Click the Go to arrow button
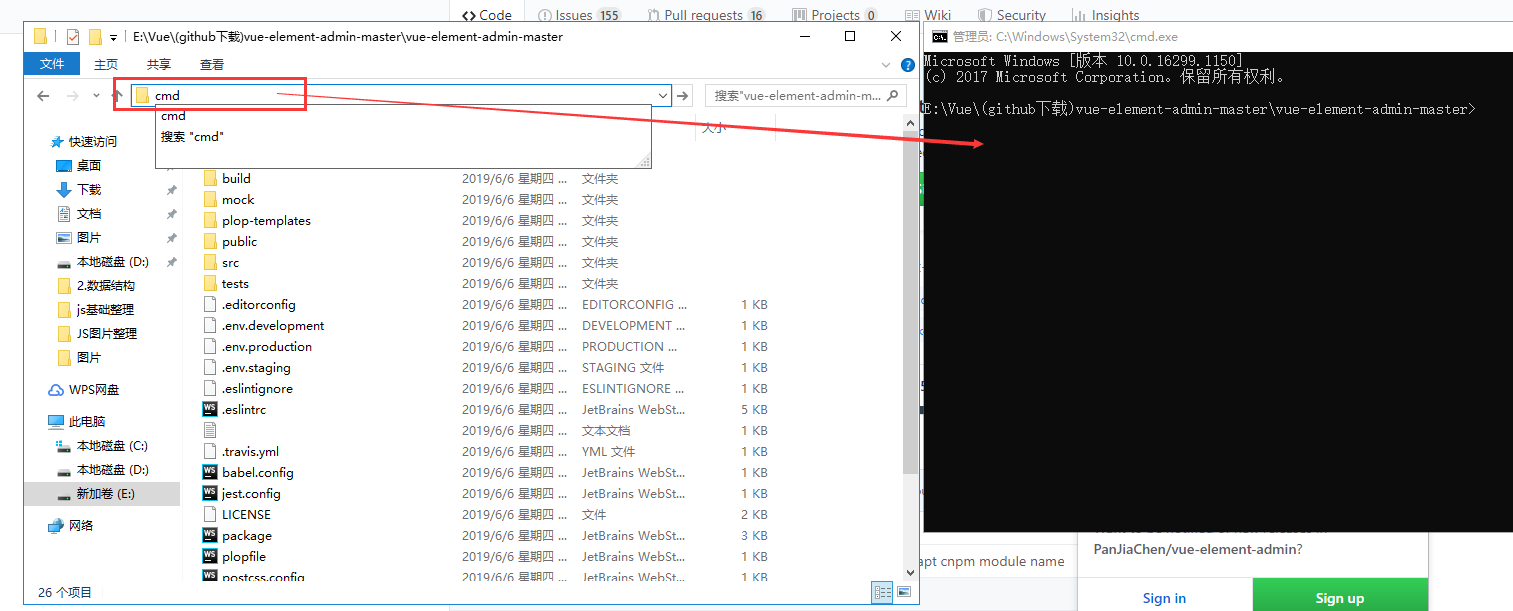The width and height of the screenshot is (1513, 611). tap(683, 96)
